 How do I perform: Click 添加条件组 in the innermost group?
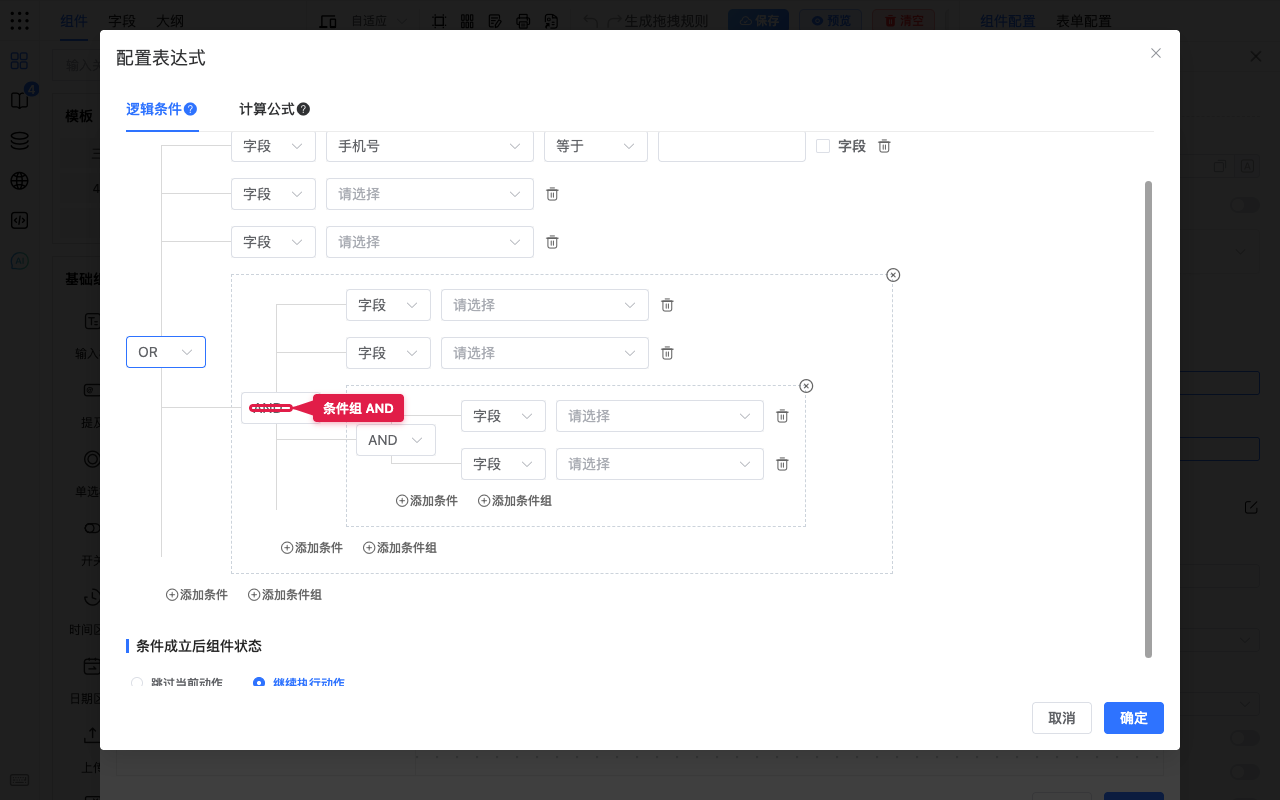click(x=515, y=501)
